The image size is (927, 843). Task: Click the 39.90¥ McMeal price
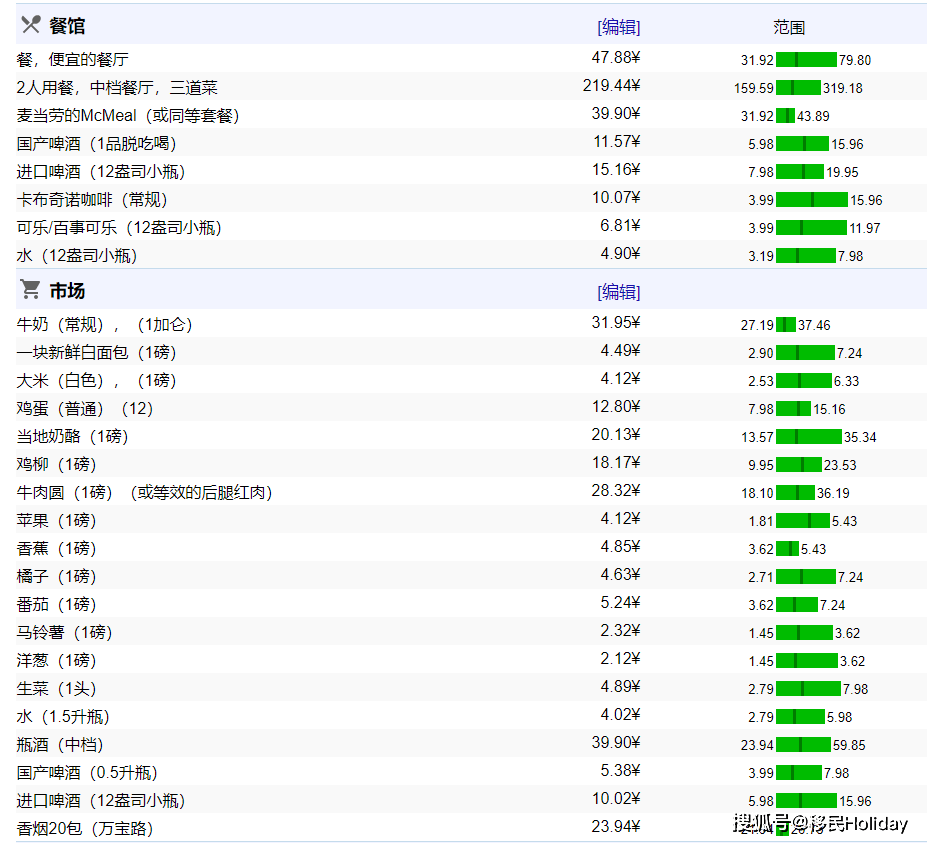tap(616, 114)
